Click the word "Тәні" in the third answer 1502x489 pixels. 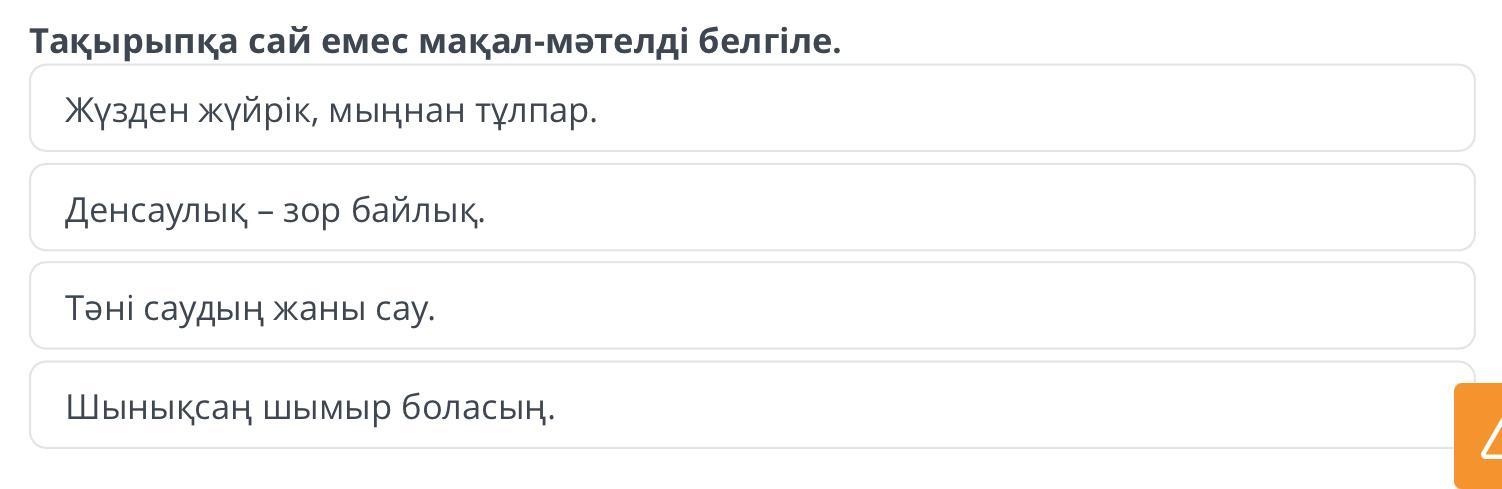(100, 308)
